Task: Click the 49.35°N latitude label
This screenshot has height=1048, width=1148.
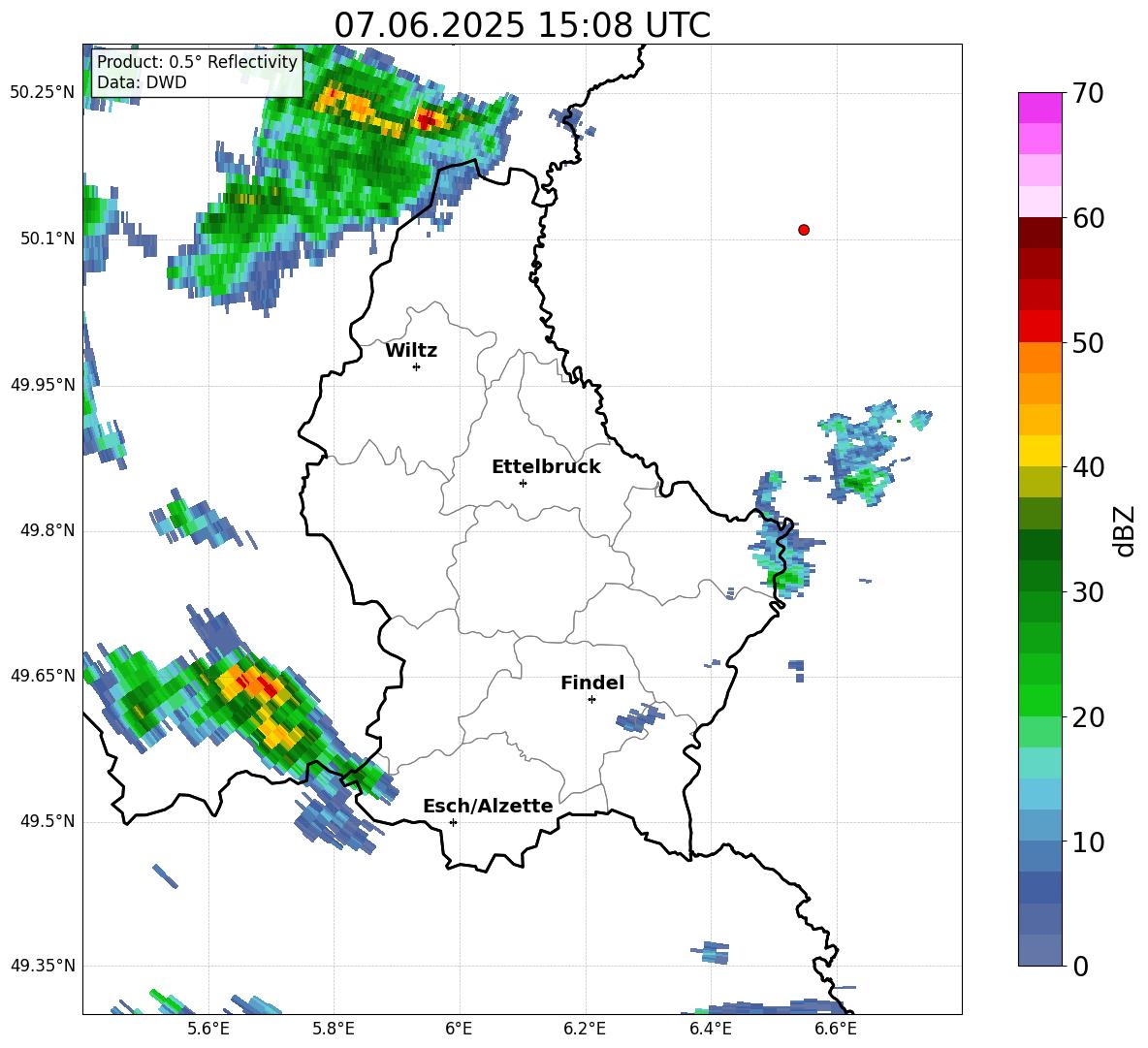Action: pyautogui.click(x=43, y=966)
